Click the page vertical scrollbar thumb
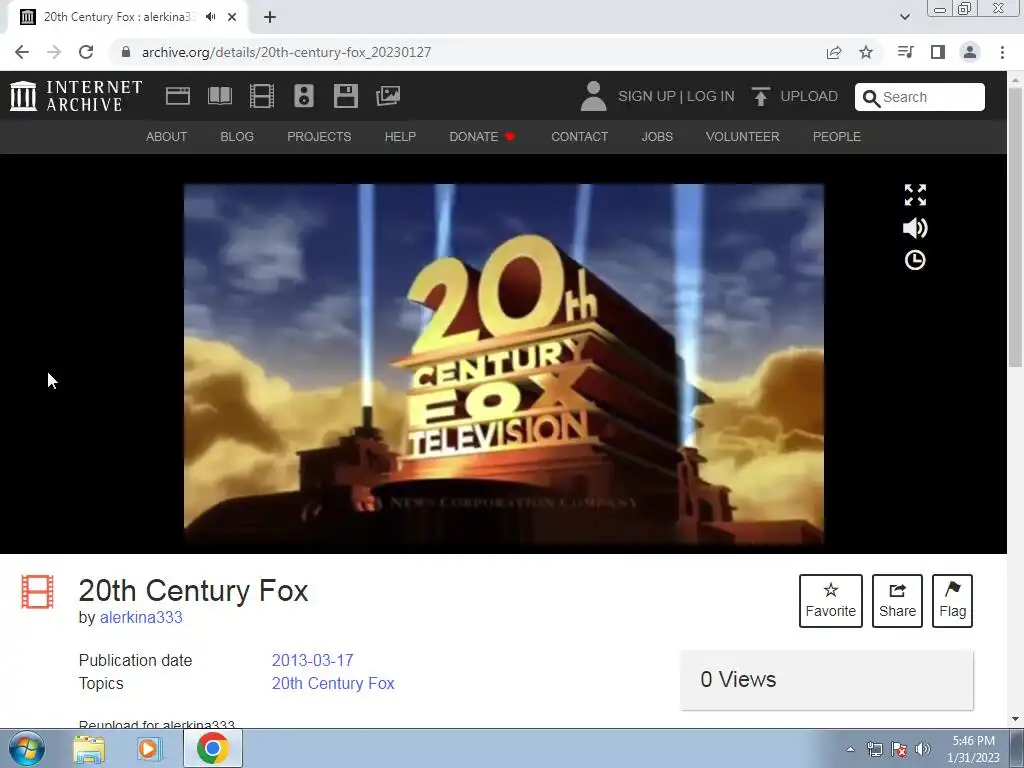Viewport: 1024px width, 768px height. click(1016, 226)
